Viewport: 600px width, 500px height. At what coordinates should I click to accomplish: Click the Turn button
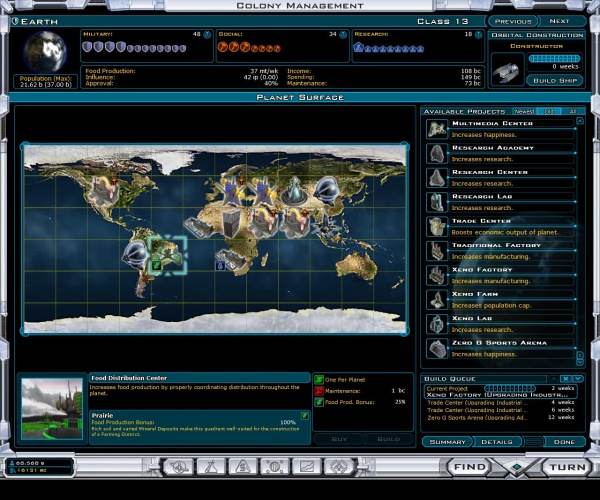pyautogui.click(x=567, y=467)
